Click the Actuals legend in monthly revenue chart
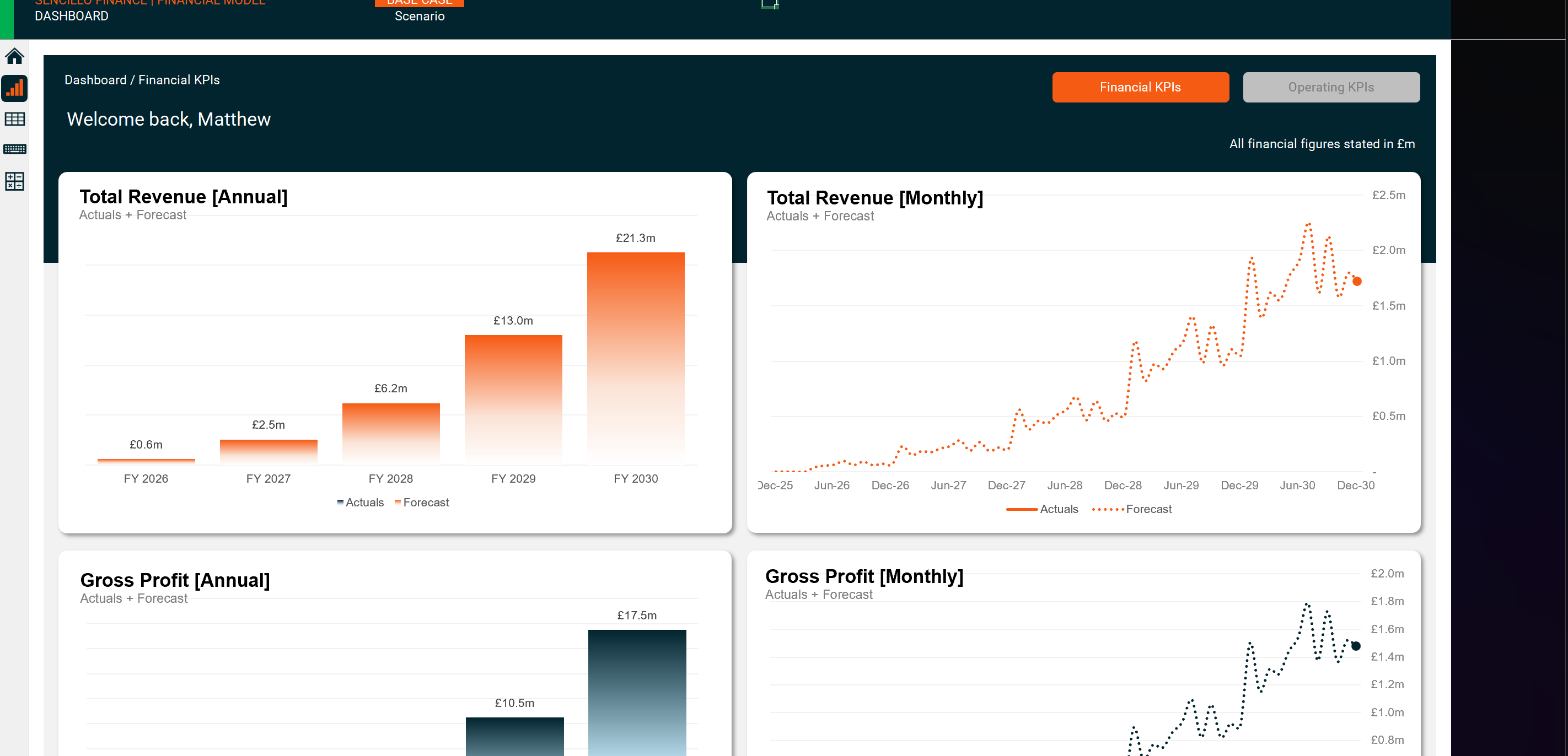This screenshot has width=1568, height=756. tap(1042, 509)
